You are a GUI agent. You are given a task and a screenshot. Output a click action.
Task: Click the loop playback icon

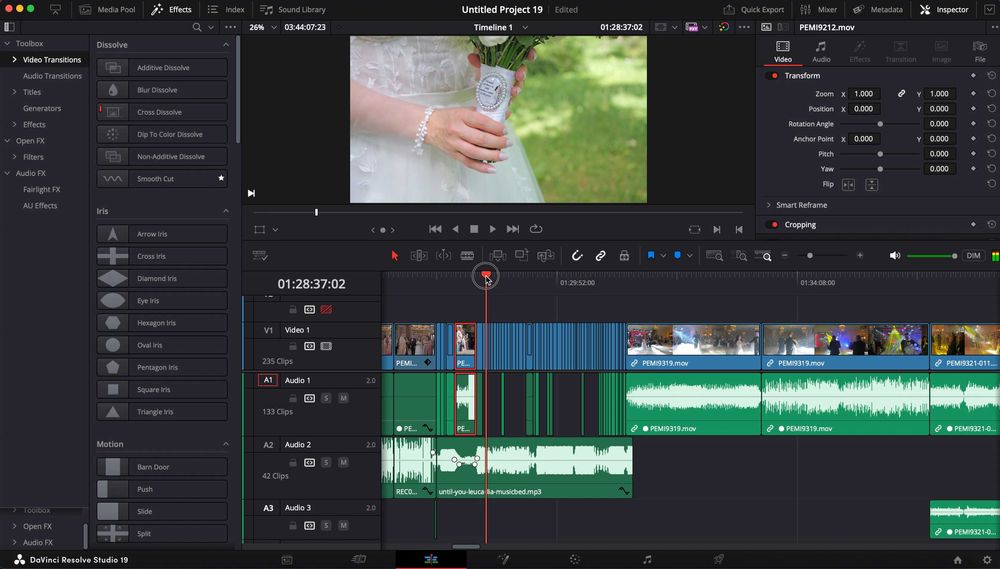537,229
